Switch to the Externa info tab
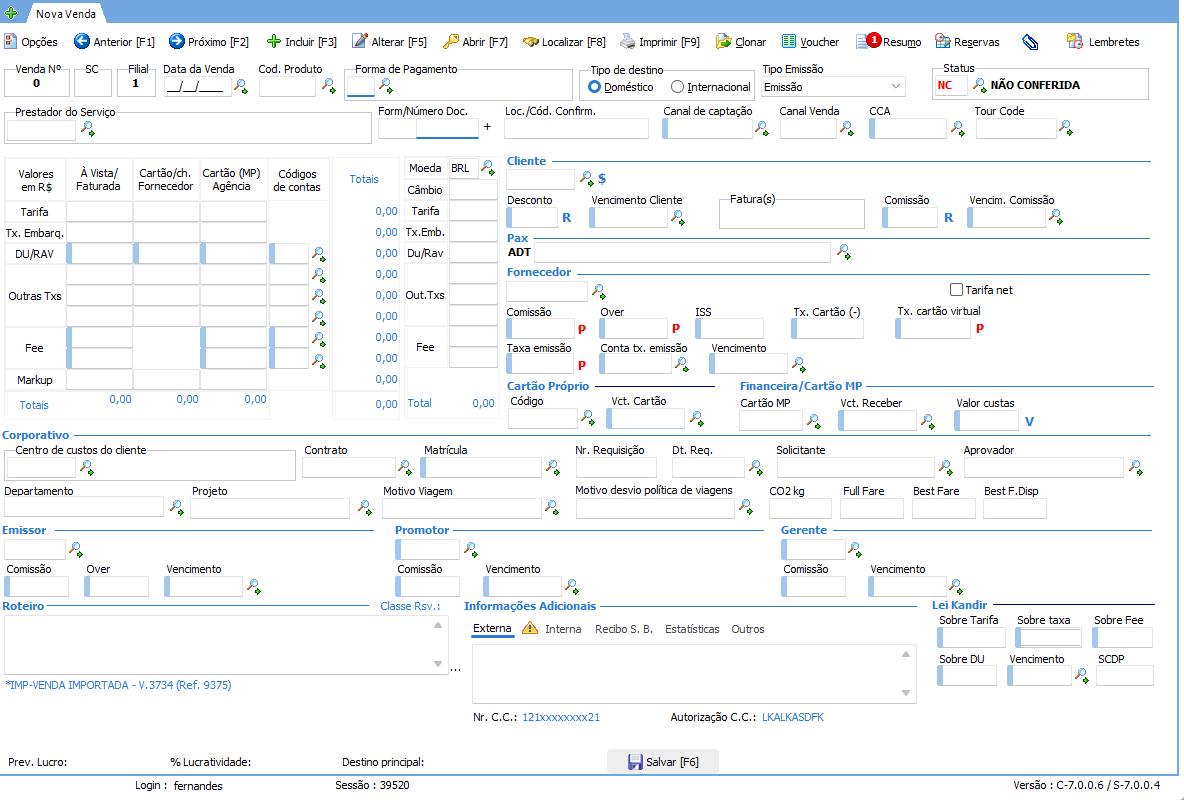This screenshot has width=1184, height=800. tap(492, 629)
